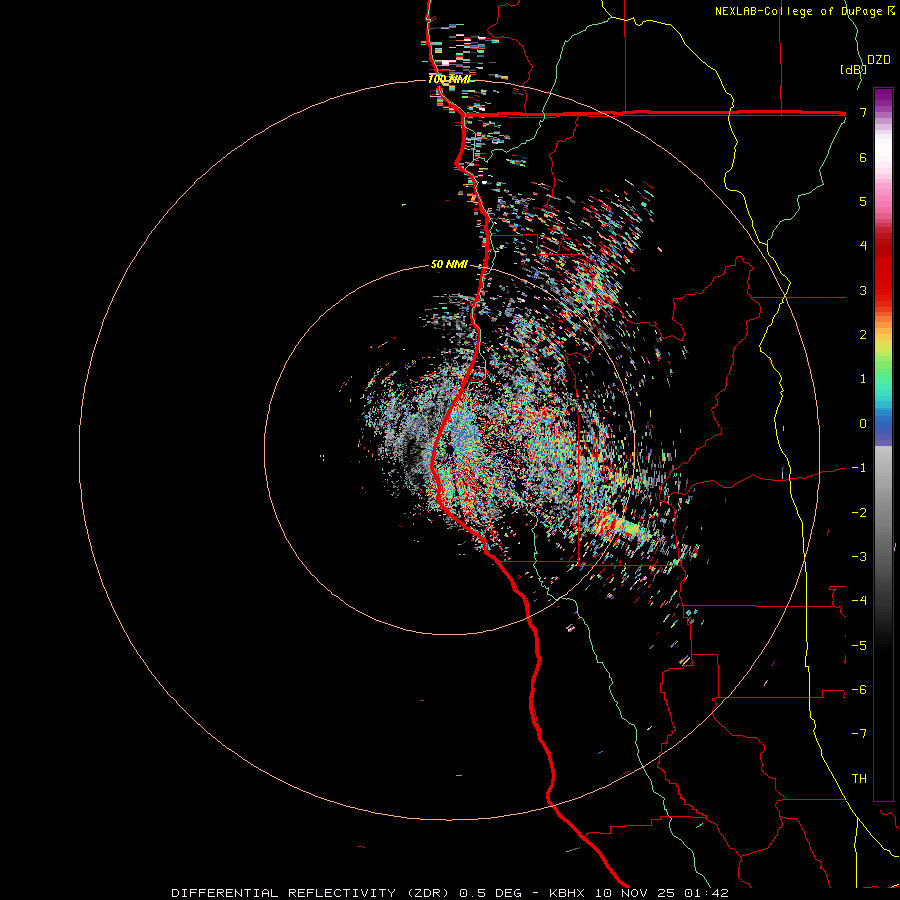Click the 100 NMI range ring label
This screenshot has height=900, width=900.
(x=449, y=79)
